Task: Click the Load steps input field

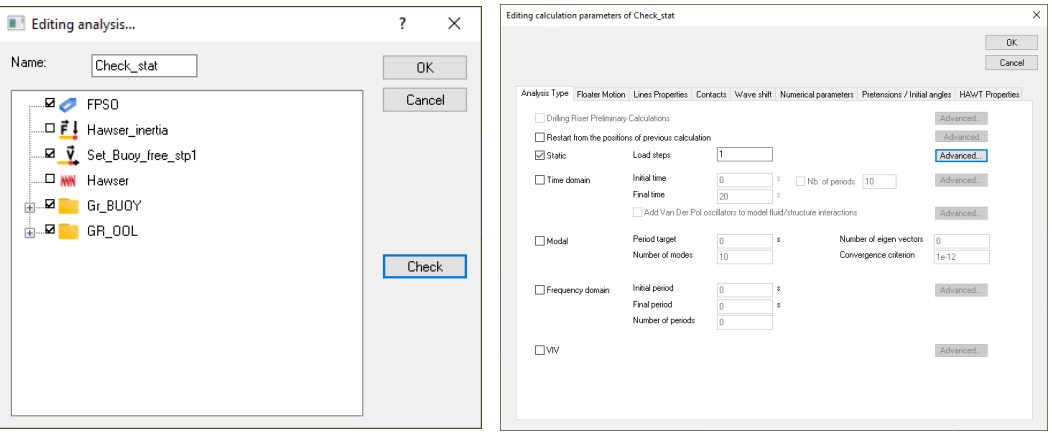Action: [745, 155]
